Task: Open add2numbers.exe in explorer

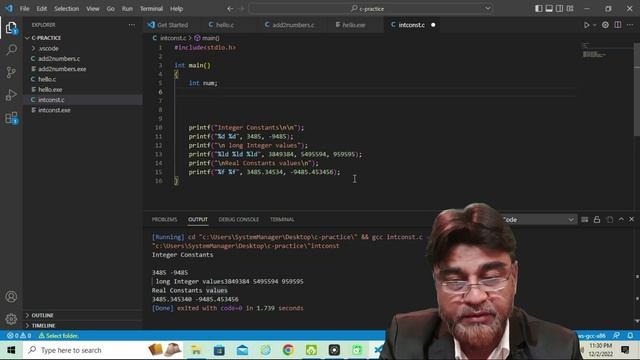Action: point(62,69)
